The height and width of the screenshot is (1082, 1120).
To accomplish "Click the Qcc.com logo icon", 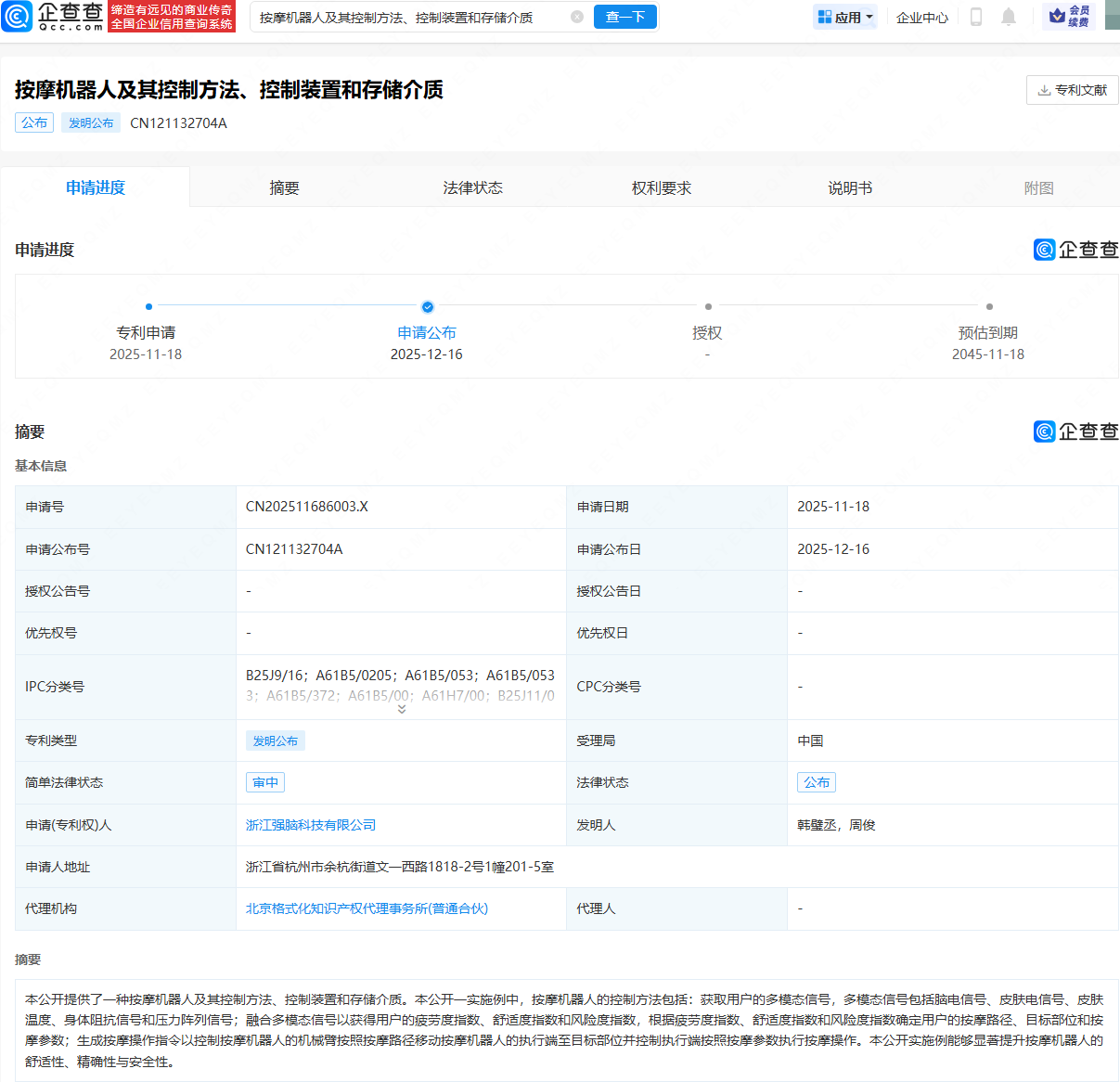I will tap(18, 16).
